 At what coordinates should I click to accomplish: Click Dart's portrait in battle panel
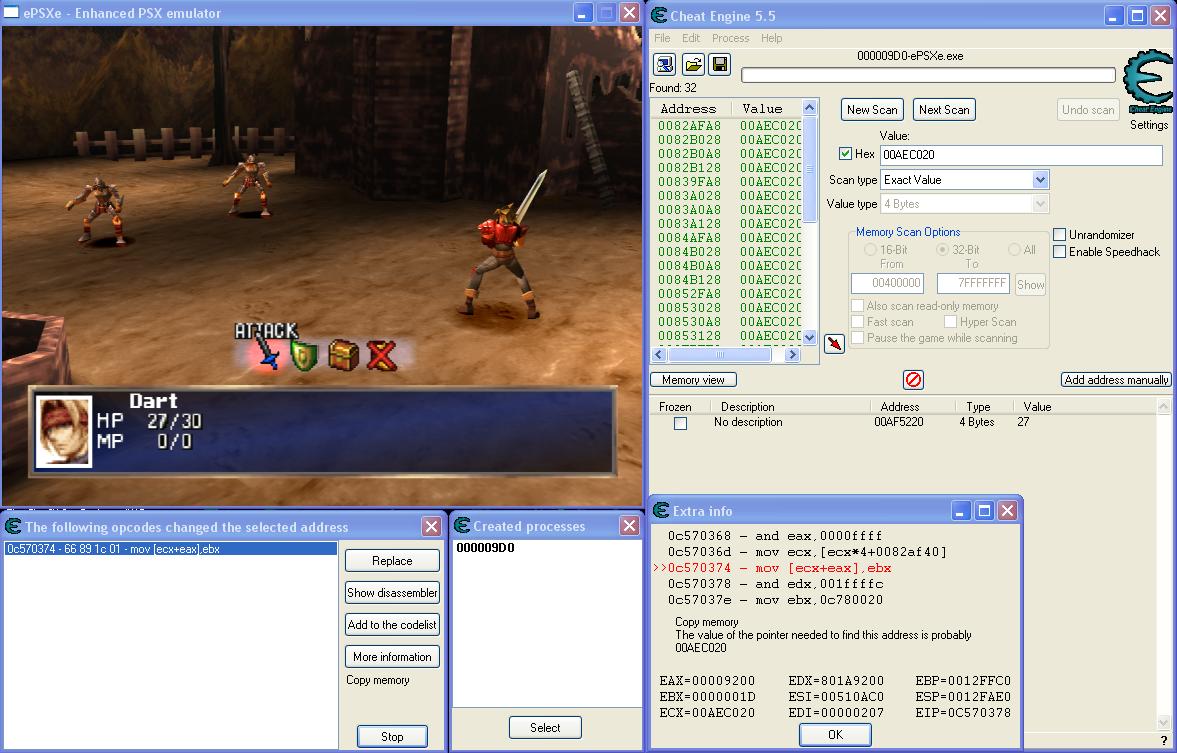(64, 431)
